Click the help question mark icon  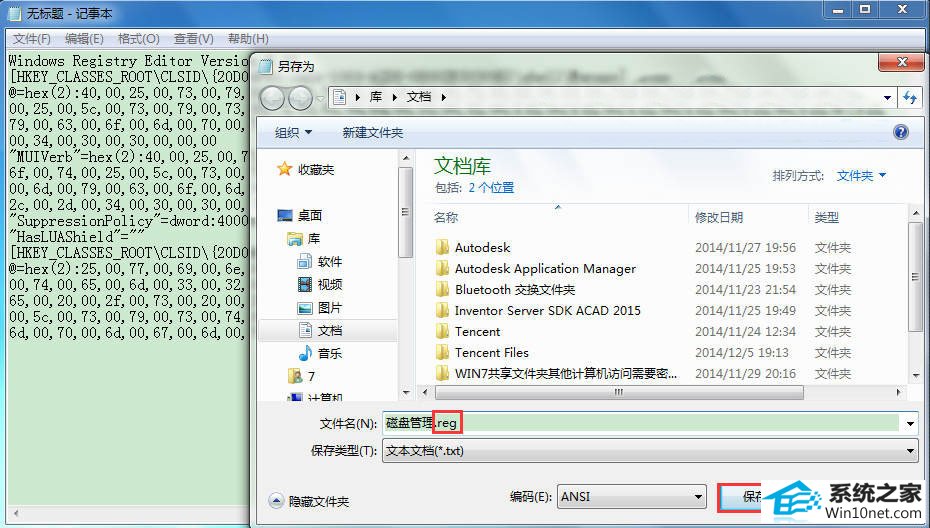900,132
